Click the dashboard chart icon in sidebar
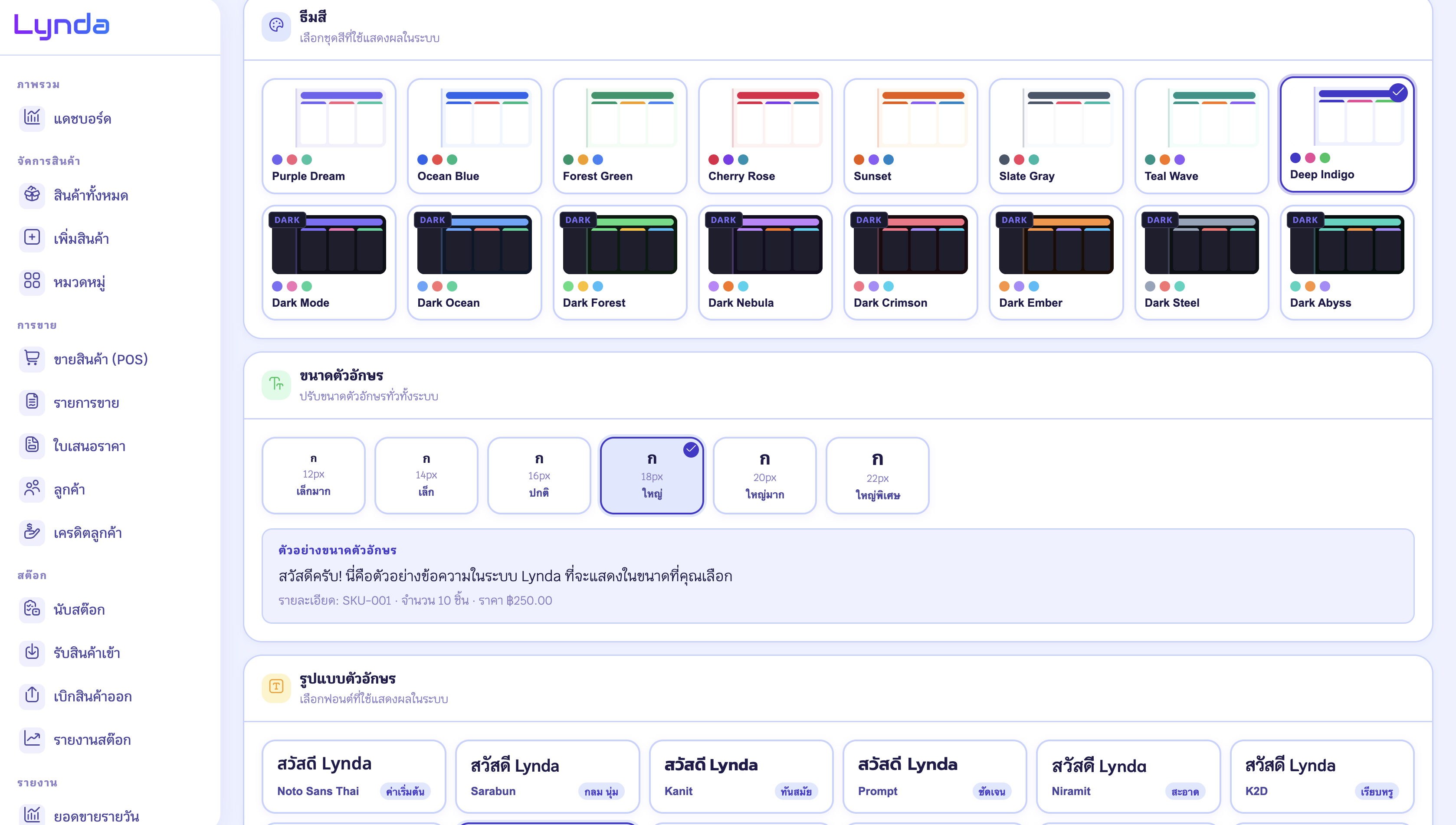The height and width of the screenshot is (825, 1456). point(32,118)
